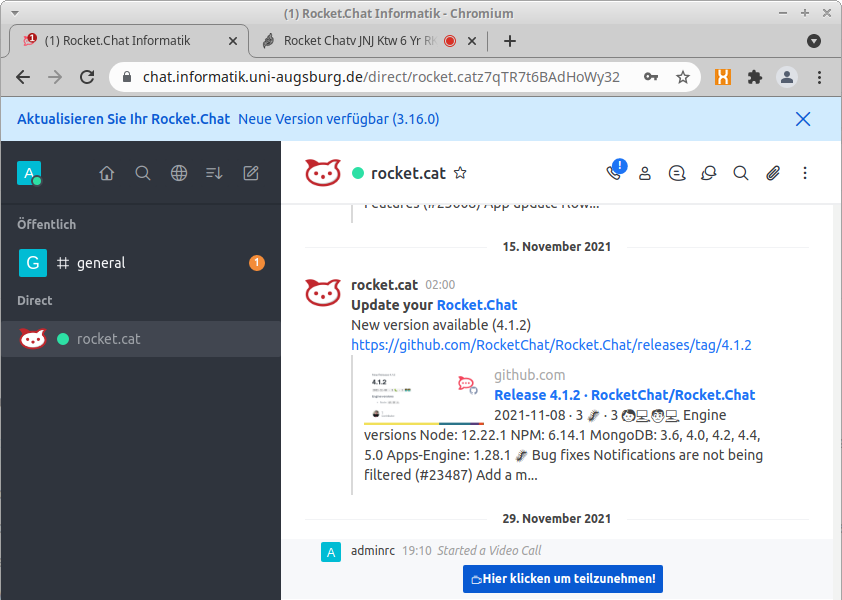
Task: Open a new browser tab
Action: click(510, 41)
